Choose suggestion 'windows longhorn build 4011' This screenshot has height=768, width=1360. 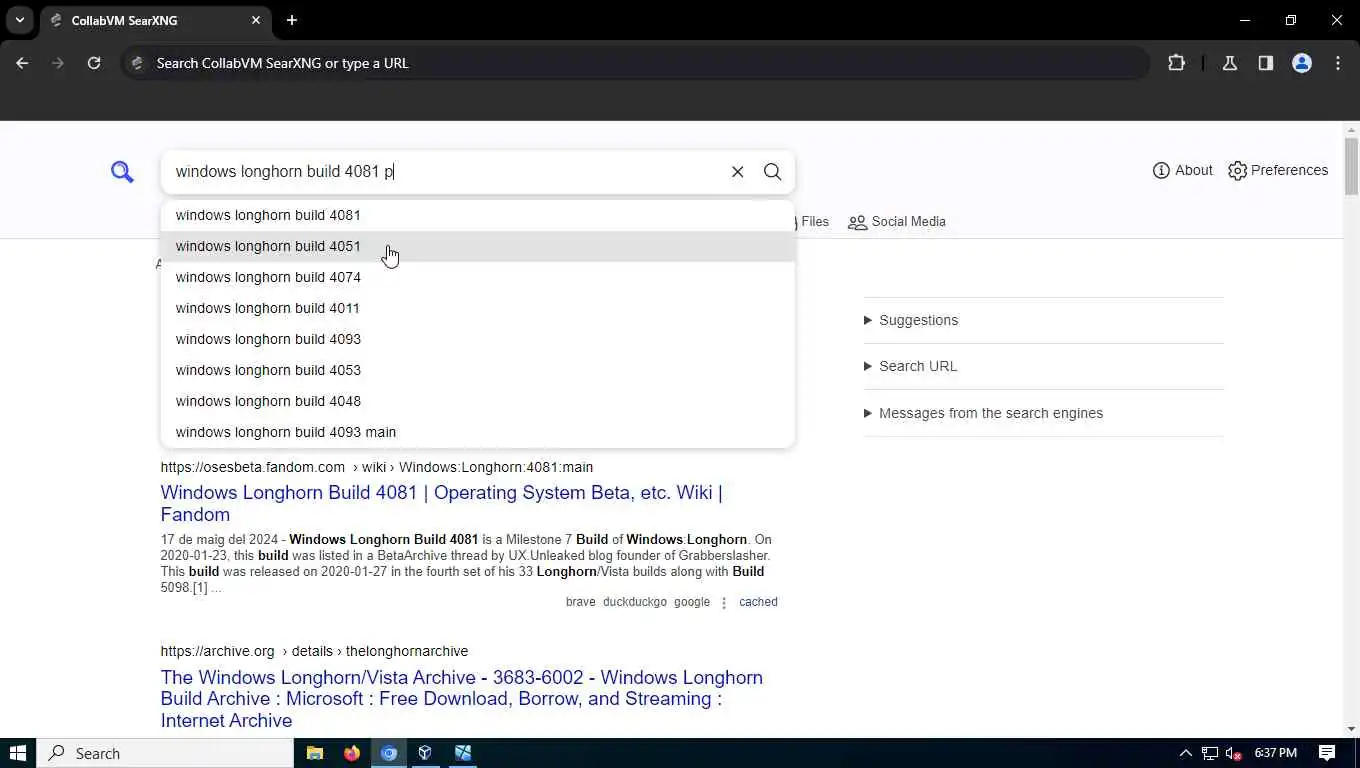477,308
